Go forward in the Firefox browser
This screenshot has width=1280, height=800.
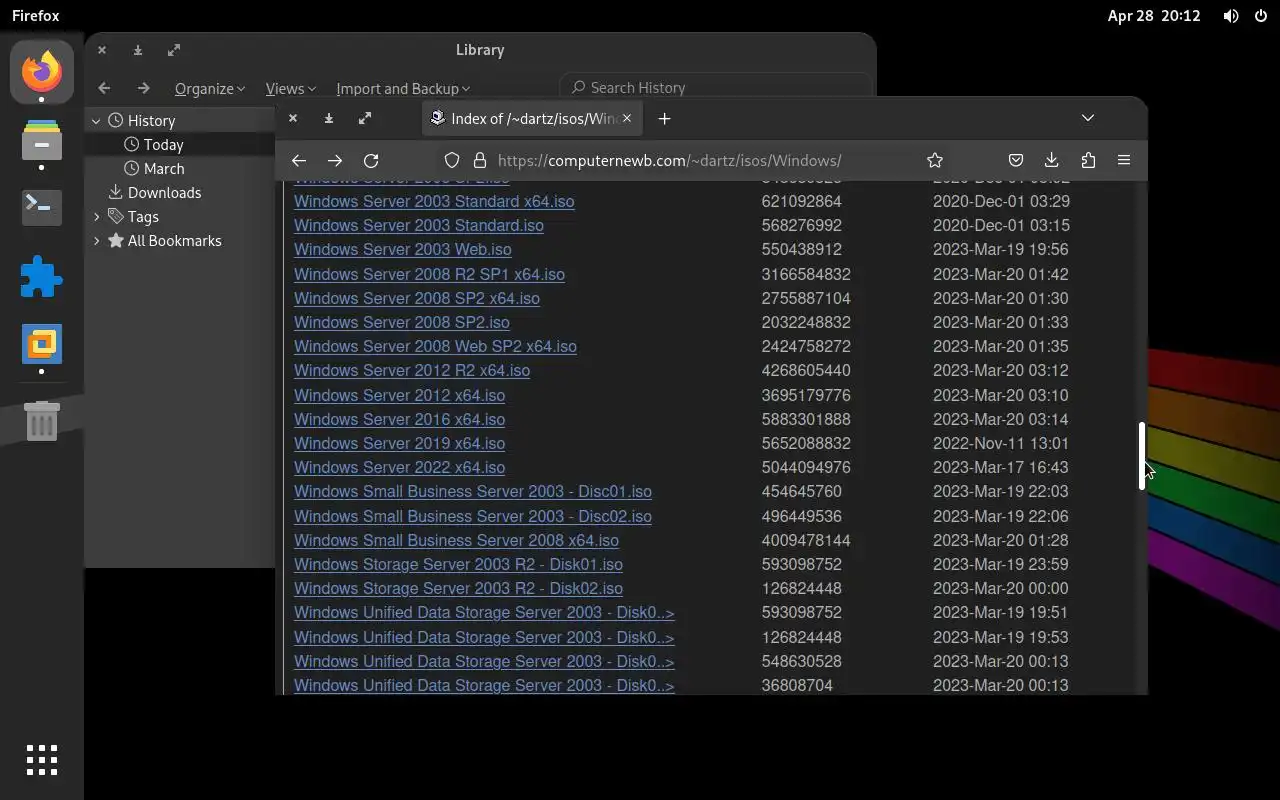335,160
